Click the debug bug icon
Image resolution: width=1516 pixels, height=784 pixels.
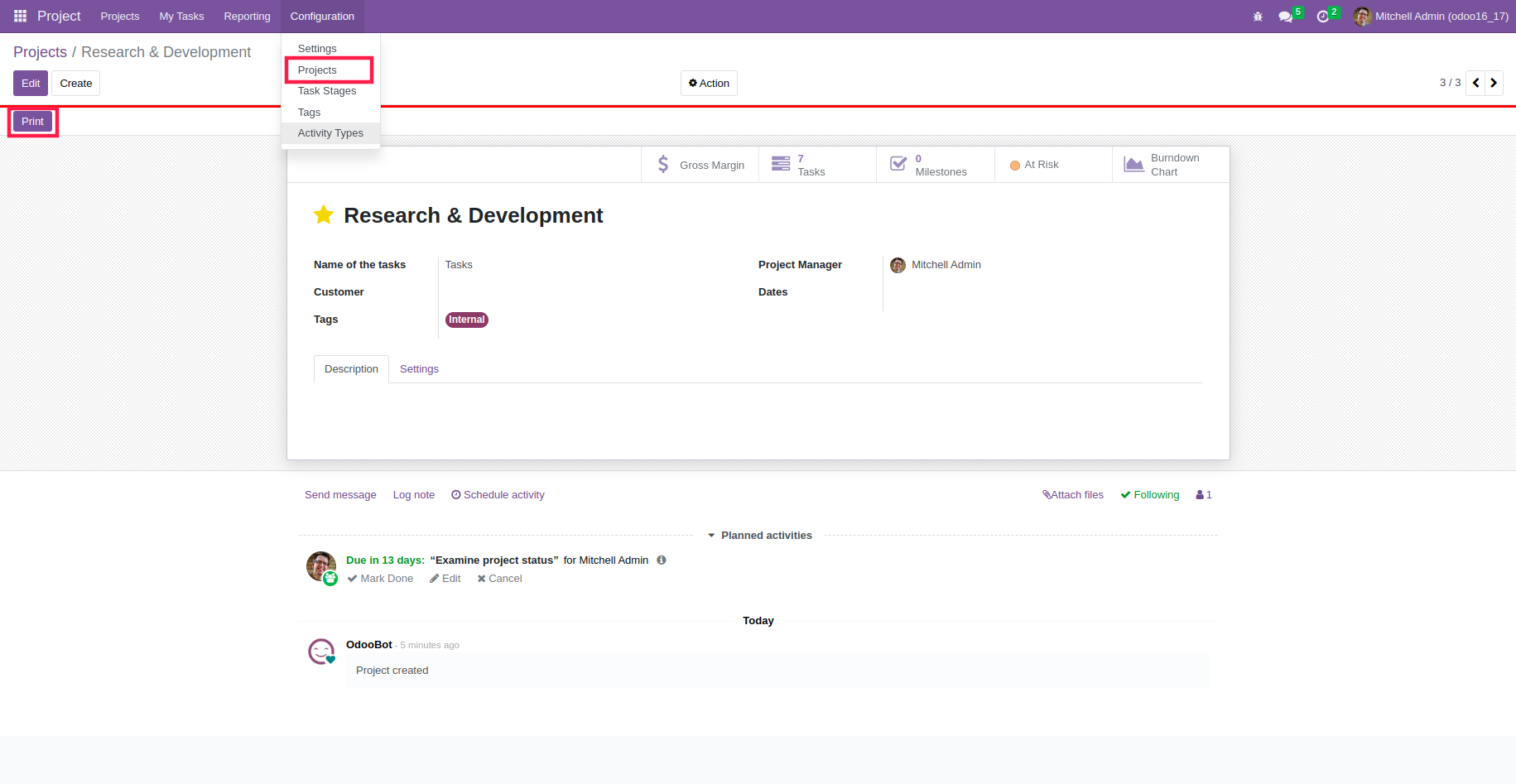tap(1258, 16)
